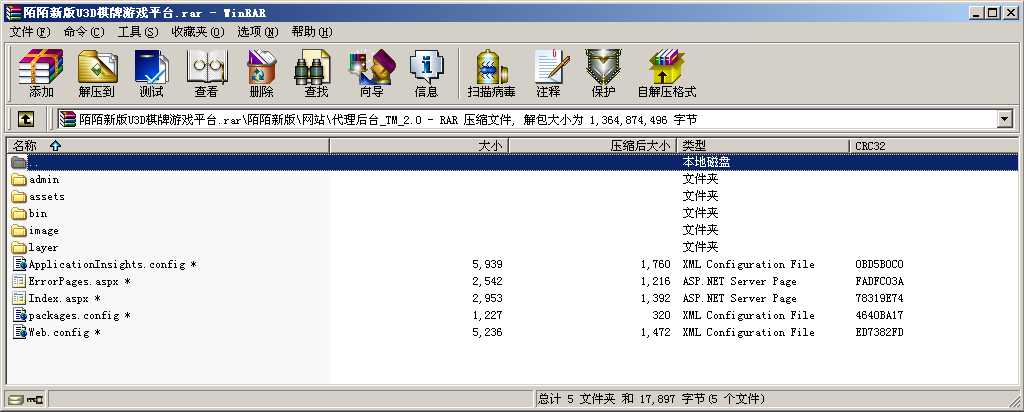Click the 添加 (Add) toolbar icon
Image resolution: width=1024 pixels, height=412 pixels.
pos(41,67)
